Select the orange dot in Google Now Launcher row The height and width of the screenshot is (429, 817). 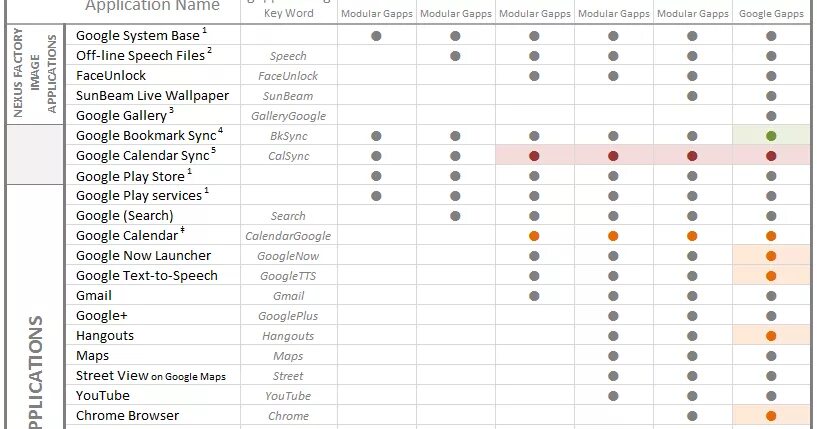click(771, 256)
